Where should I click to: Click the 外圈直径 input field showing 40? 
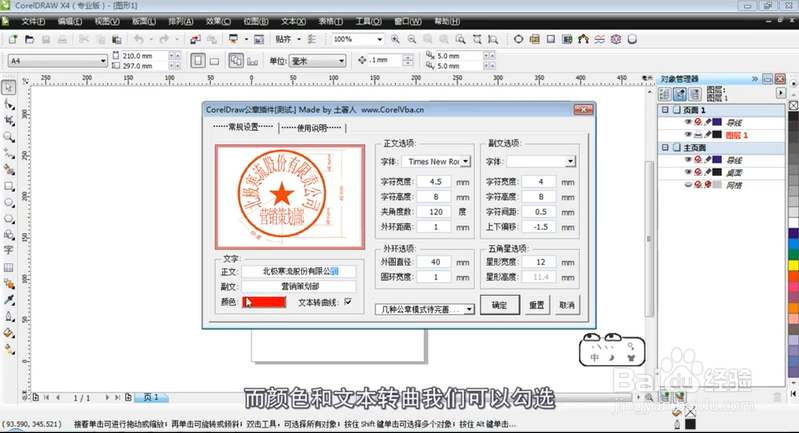(x=435, y=262)
